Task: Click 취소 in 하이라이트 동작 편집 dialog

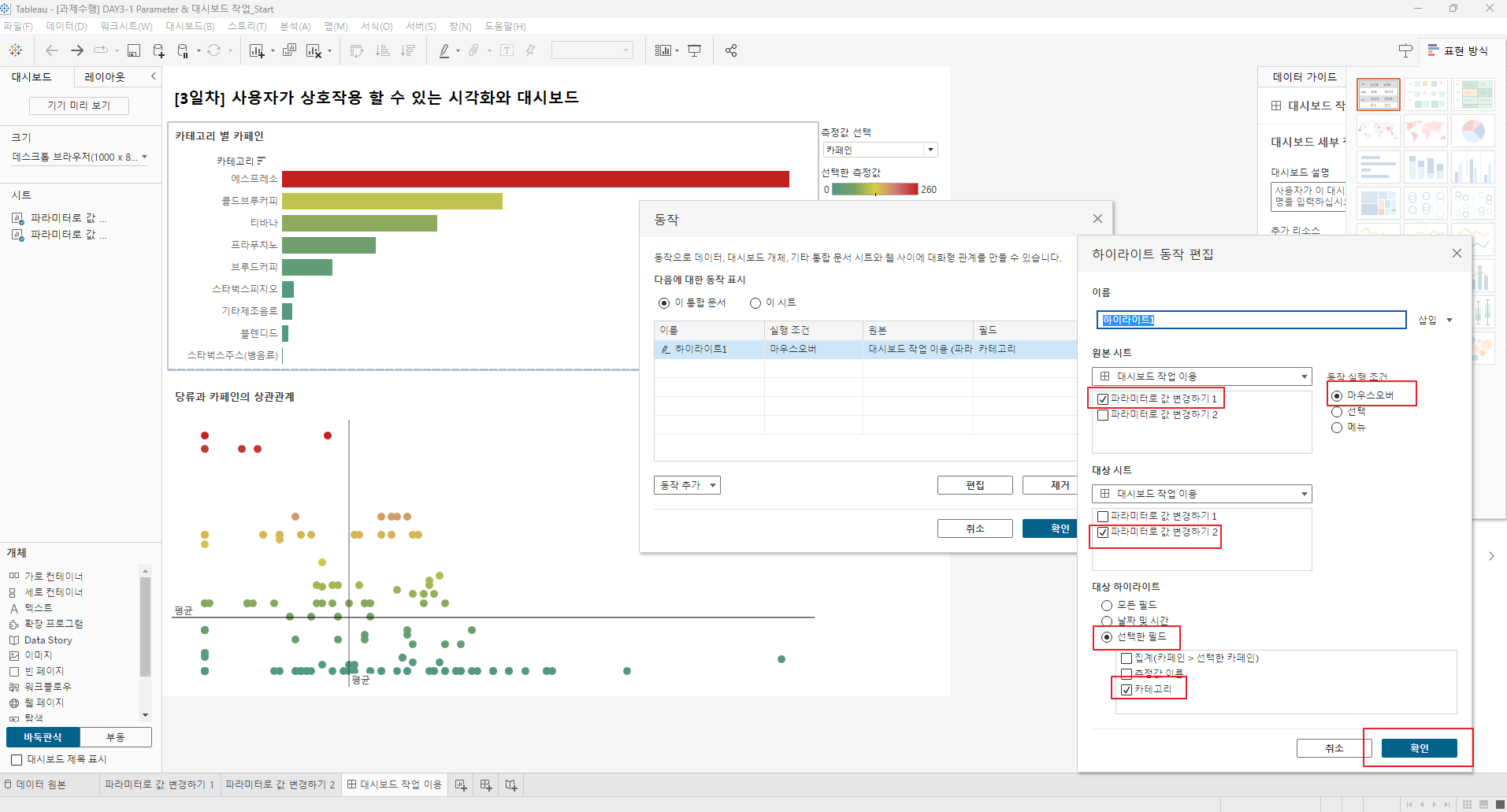Action: click(1334, 748)
